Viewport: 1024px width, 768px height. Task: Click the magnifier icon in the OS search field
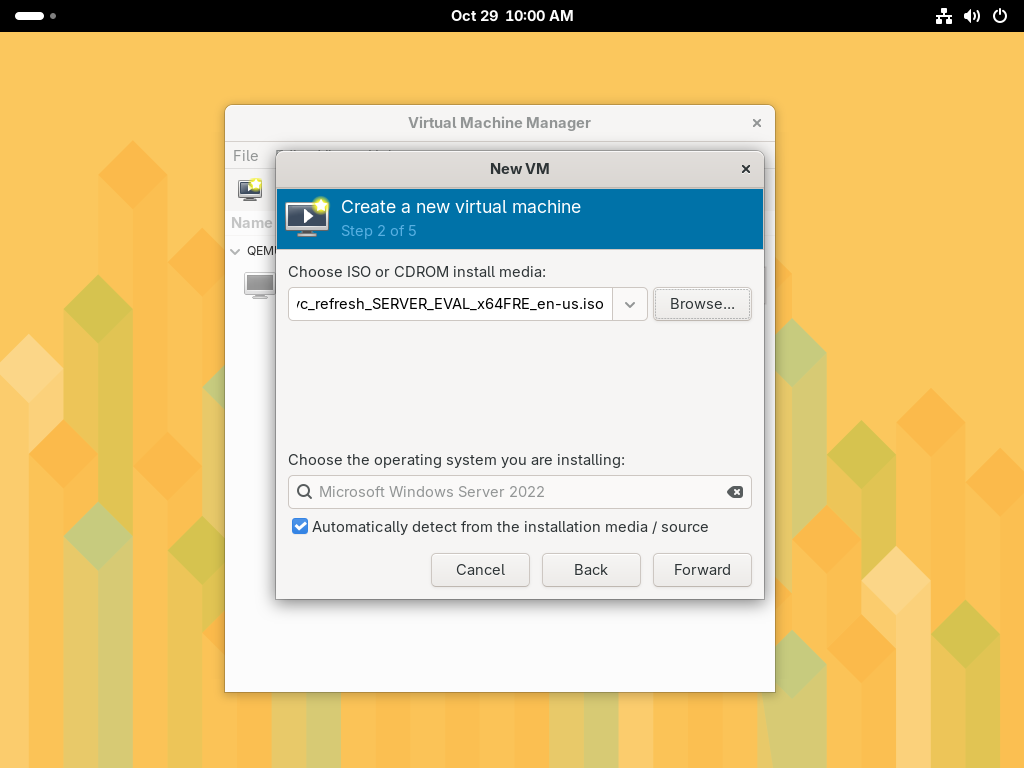[x=304, y=492]
